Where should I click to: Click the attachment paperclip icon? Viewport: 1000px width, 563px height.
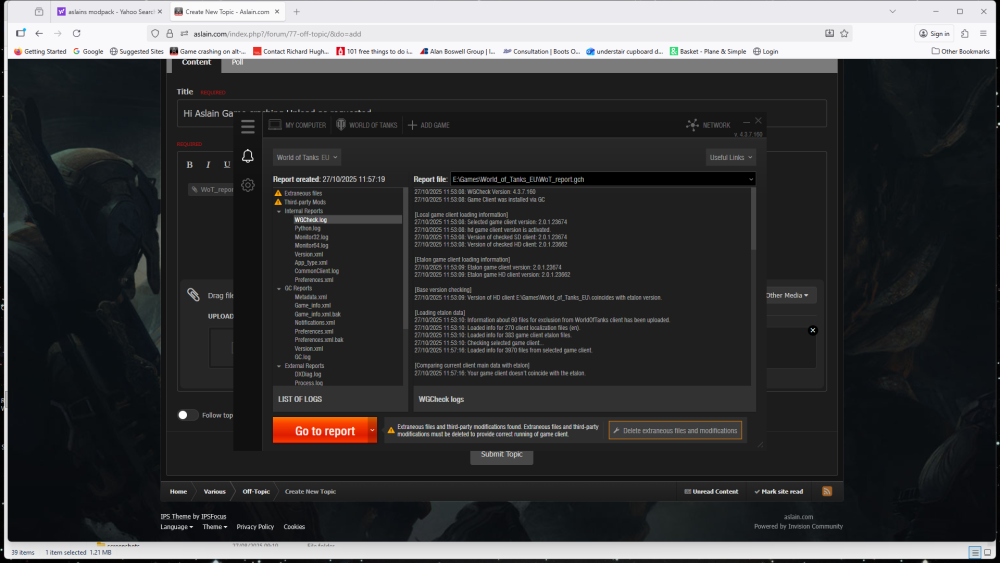point(193,295)
